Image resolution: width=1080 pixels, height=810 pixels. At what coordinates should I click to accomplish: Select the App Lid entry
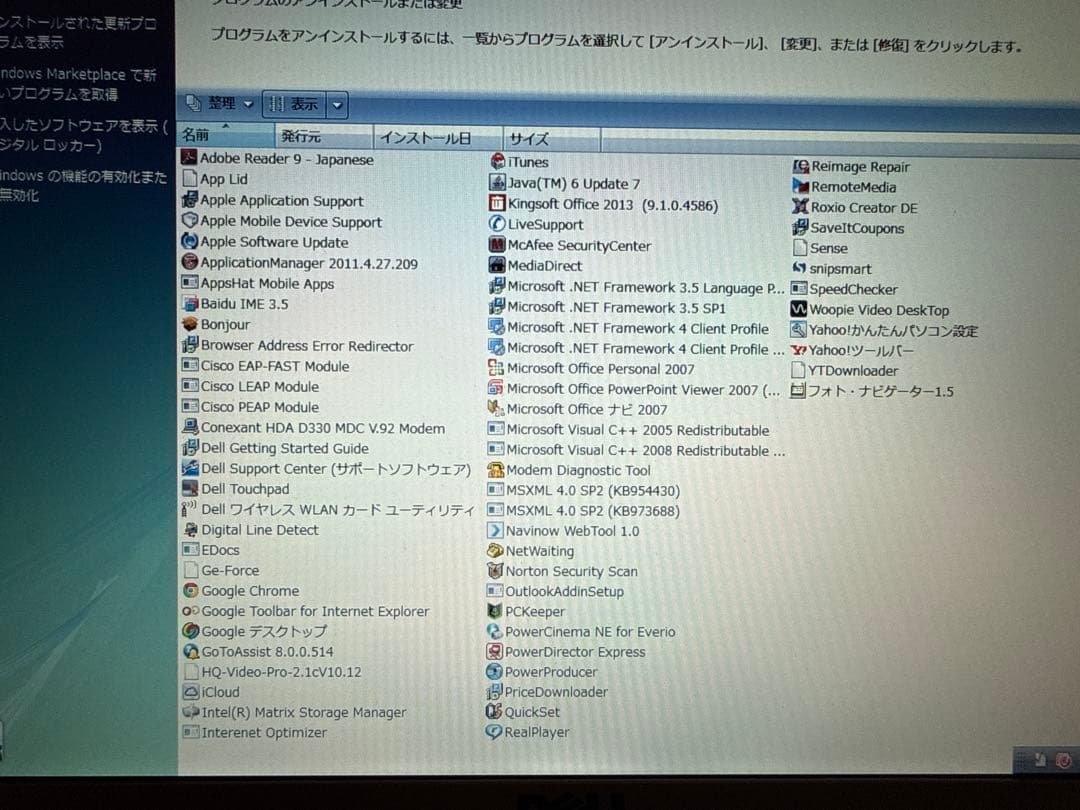[215, 179]
